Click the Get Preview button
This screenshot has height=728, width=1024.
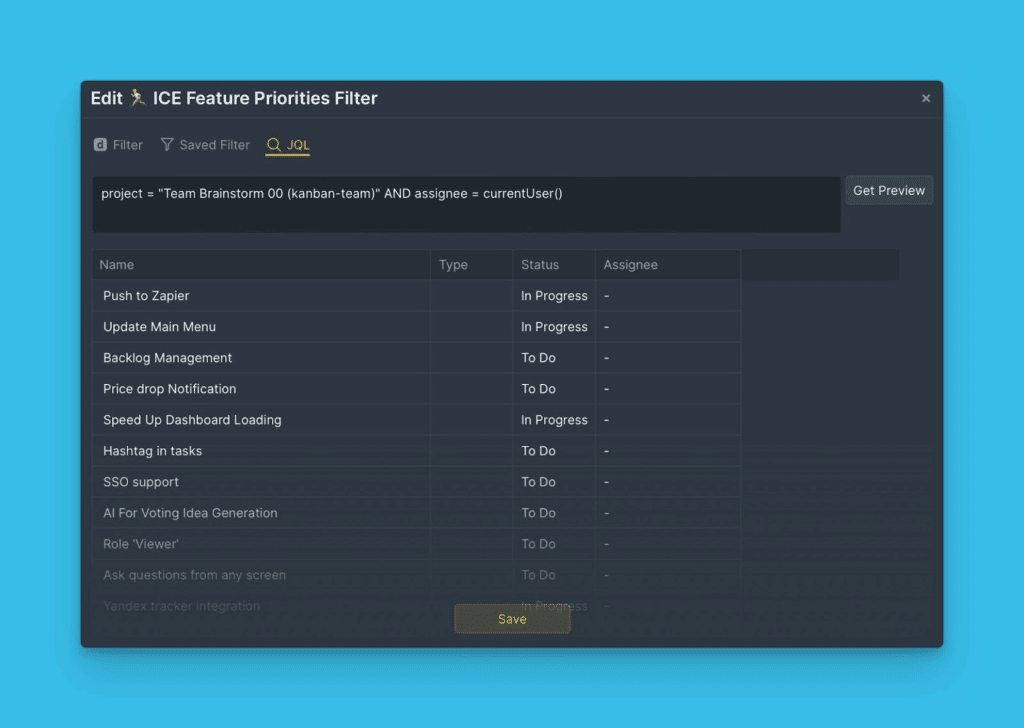tap(889, 190)
